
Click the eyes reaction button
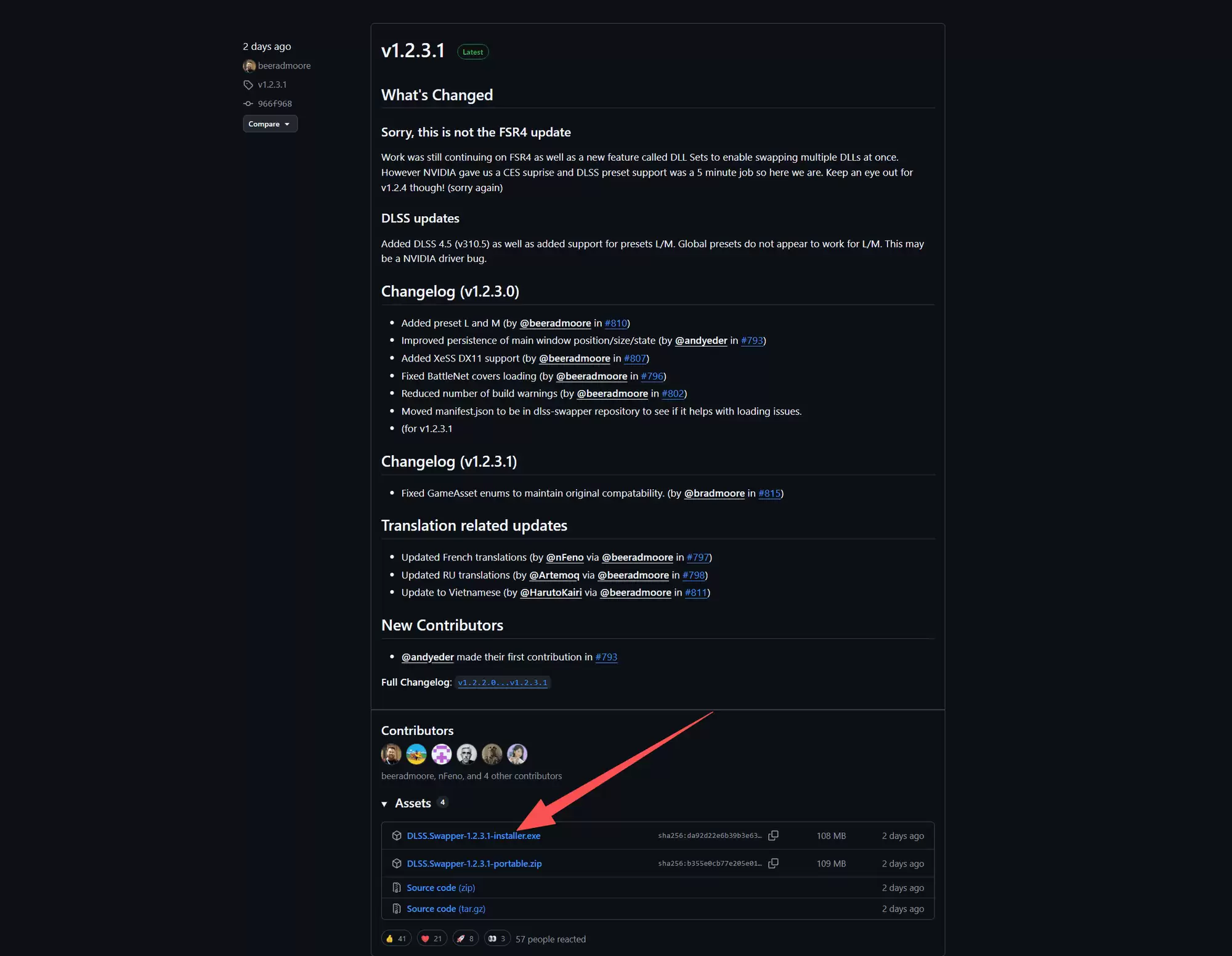tap(496, 939)
